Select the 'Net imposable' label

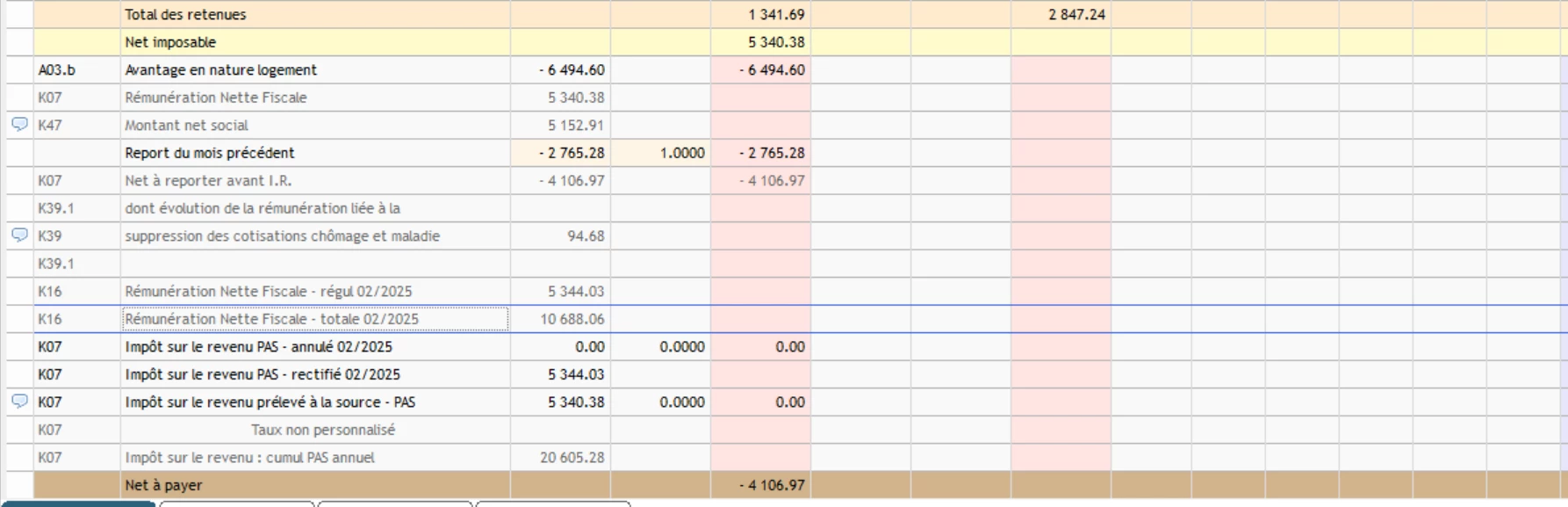pos(170,42)
